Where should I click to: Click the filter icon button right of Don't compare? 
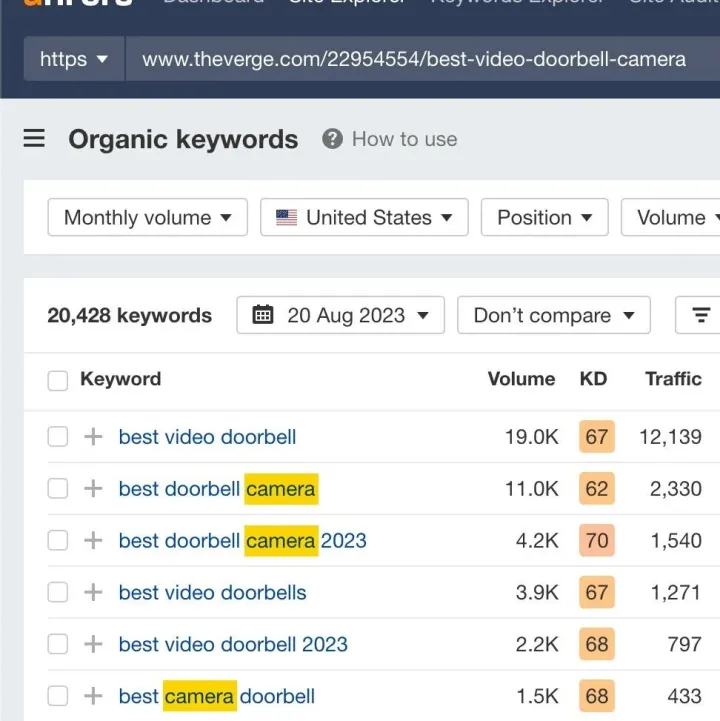[700, 315]
